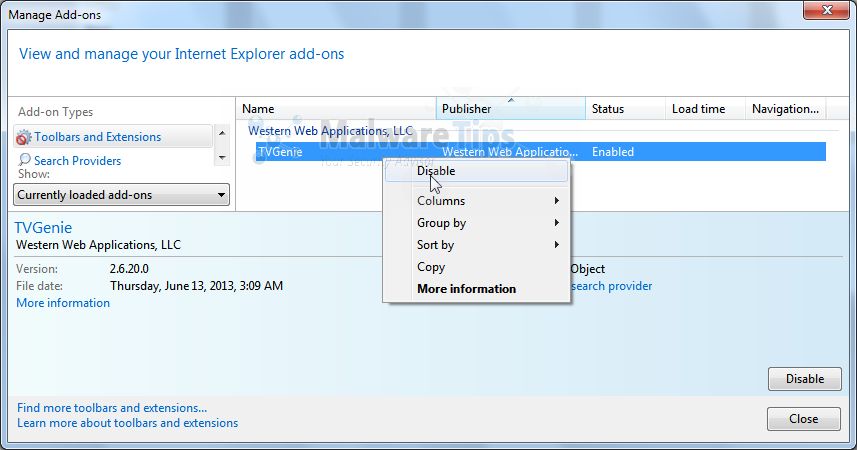This screenshot has height=450, width=857.
Task: Open the 'Currently loaded add-ons' dropdown
Action: coord(122,195)
